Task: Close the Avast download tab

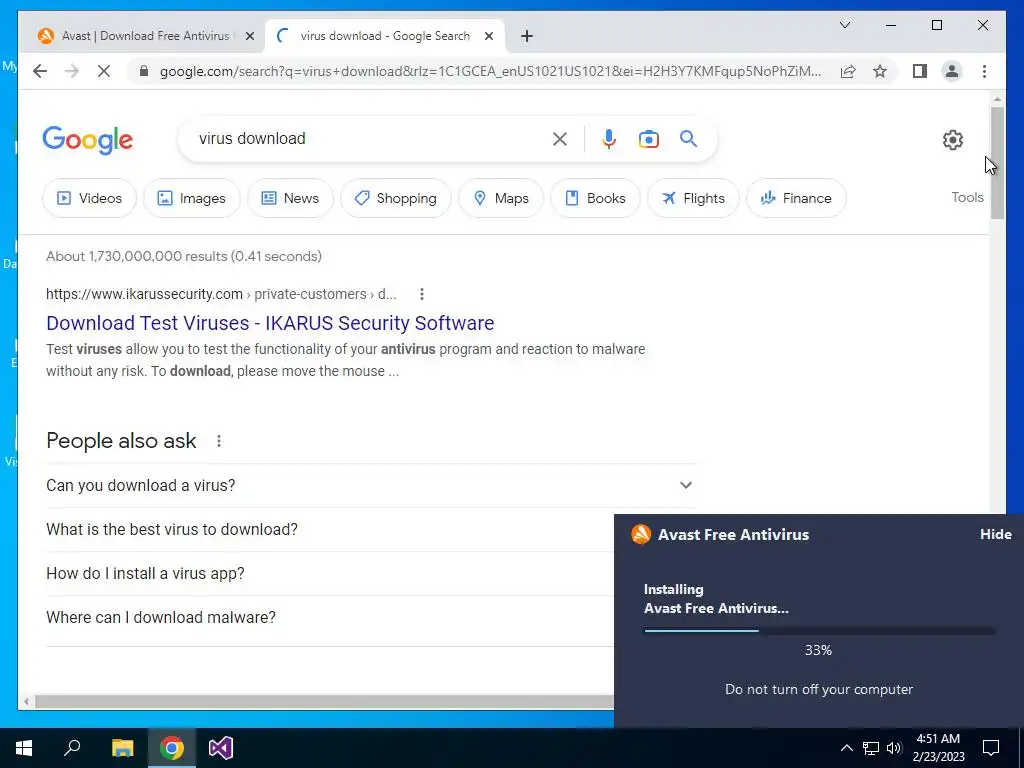Action: click(x=249, y=36)
